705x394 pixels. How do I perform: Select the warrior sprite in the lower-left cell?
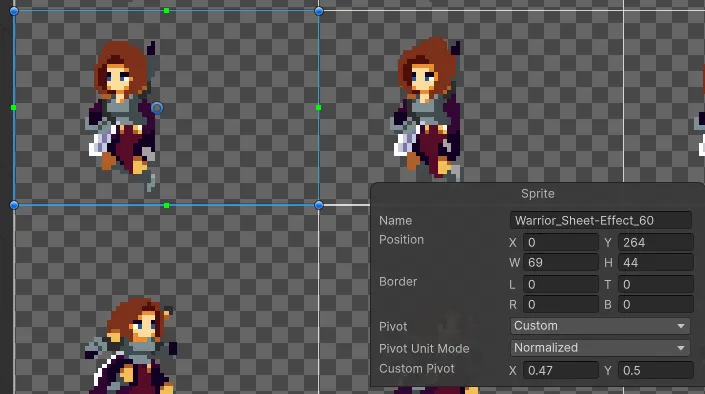[x=130, y=345]
